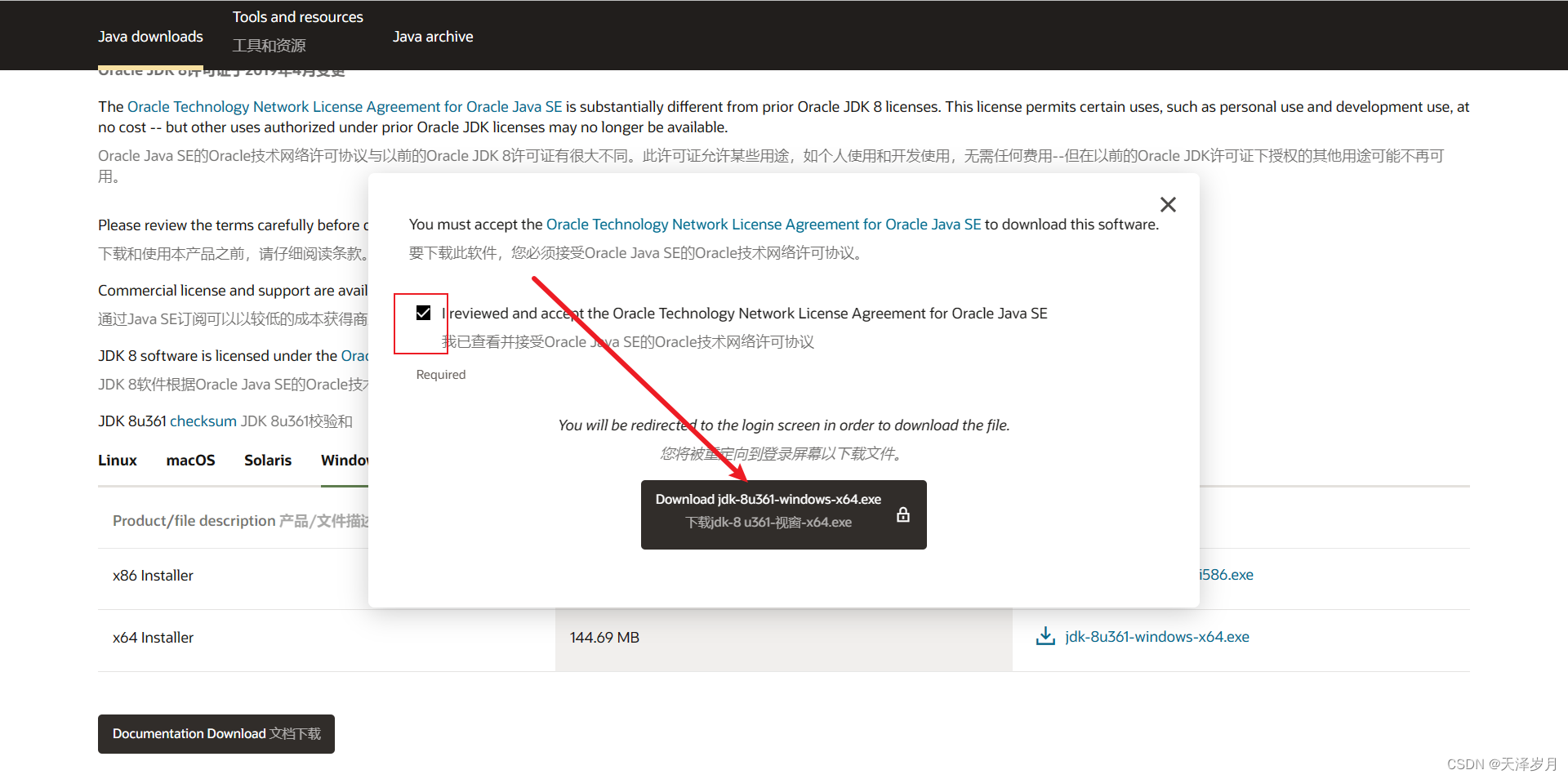Click the JDK 8u361 checksum link
This screenshot has height=779, width=1568.
pos(203,421)
